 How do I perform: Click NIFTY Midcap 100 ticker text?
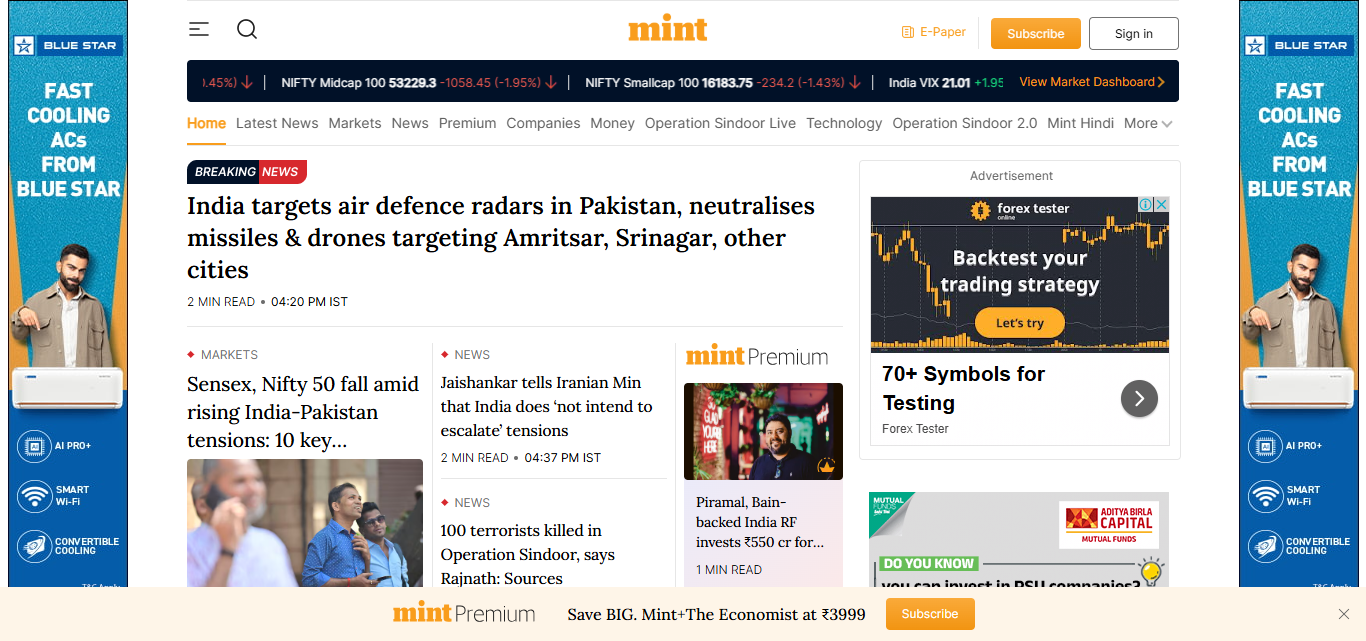333,82
